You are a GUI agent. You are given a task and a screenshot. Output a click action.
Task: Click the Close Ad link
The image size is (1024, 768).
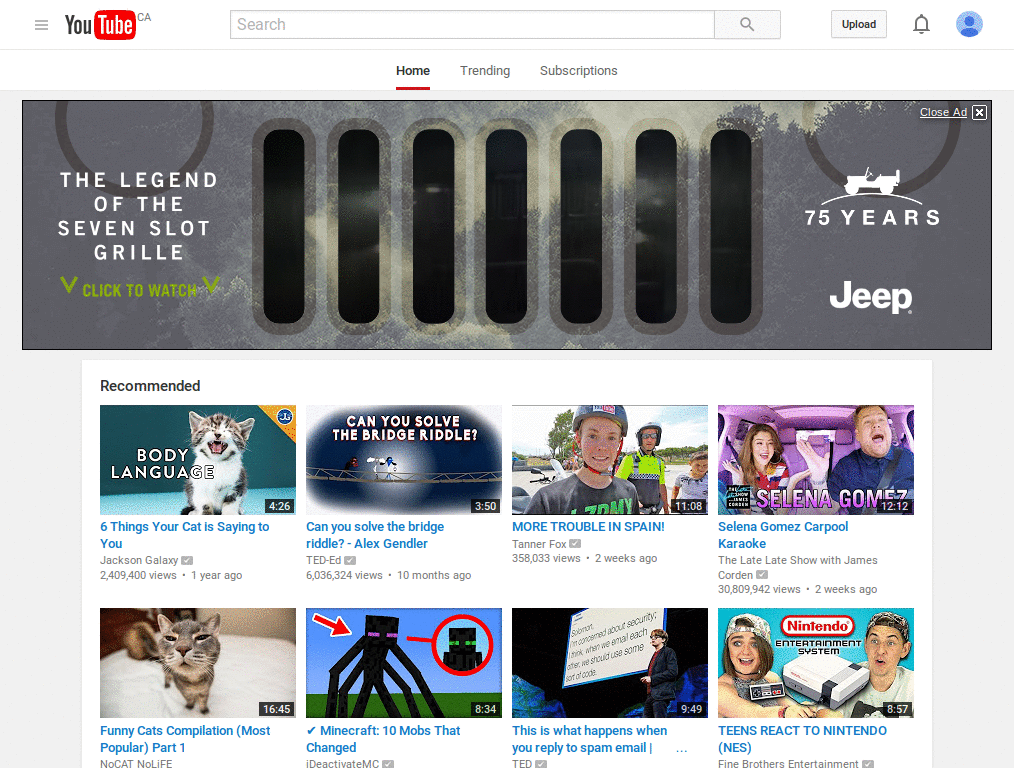943,112
